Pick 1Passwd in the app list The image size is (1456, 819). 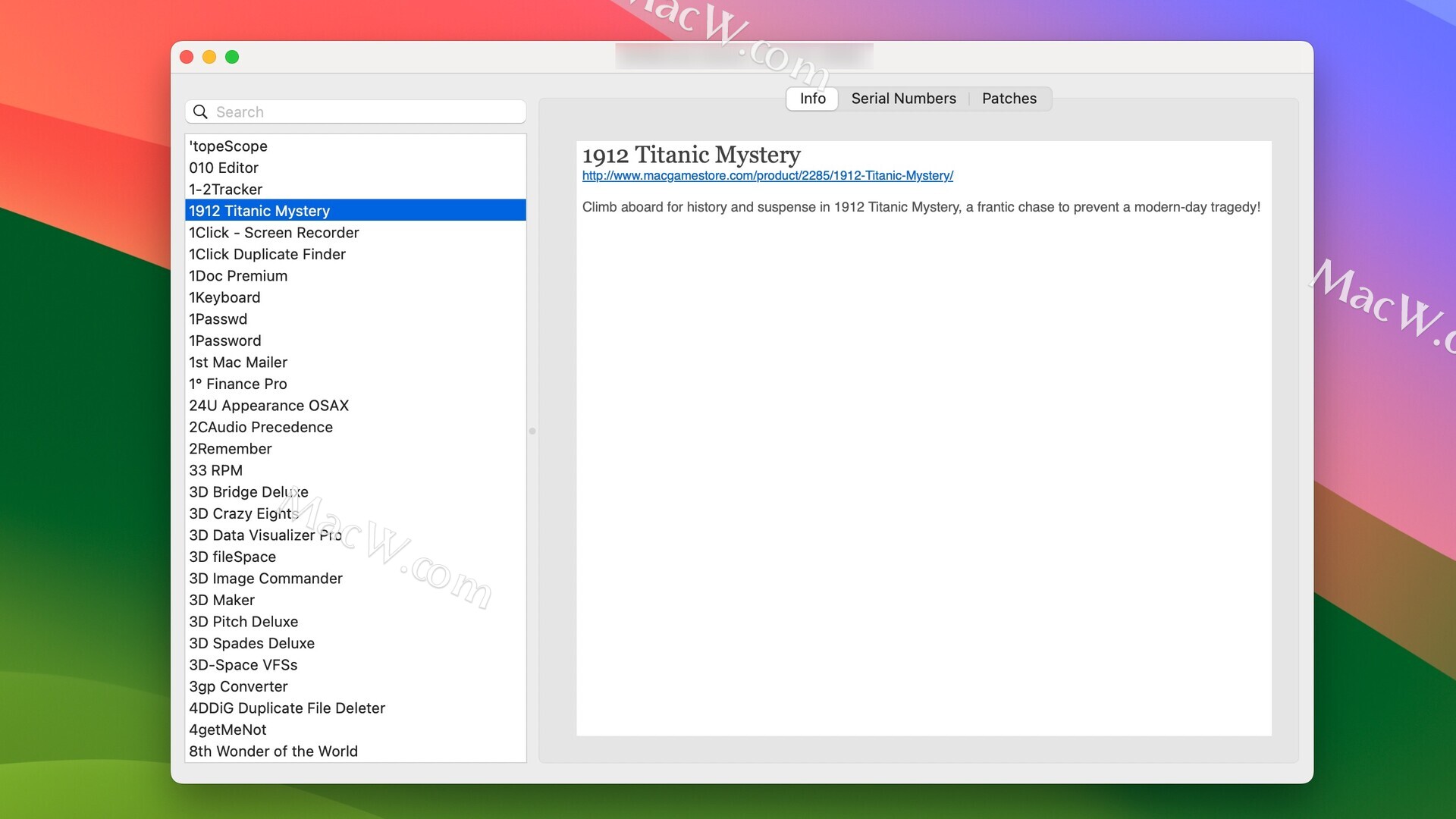tap(356, 319)
